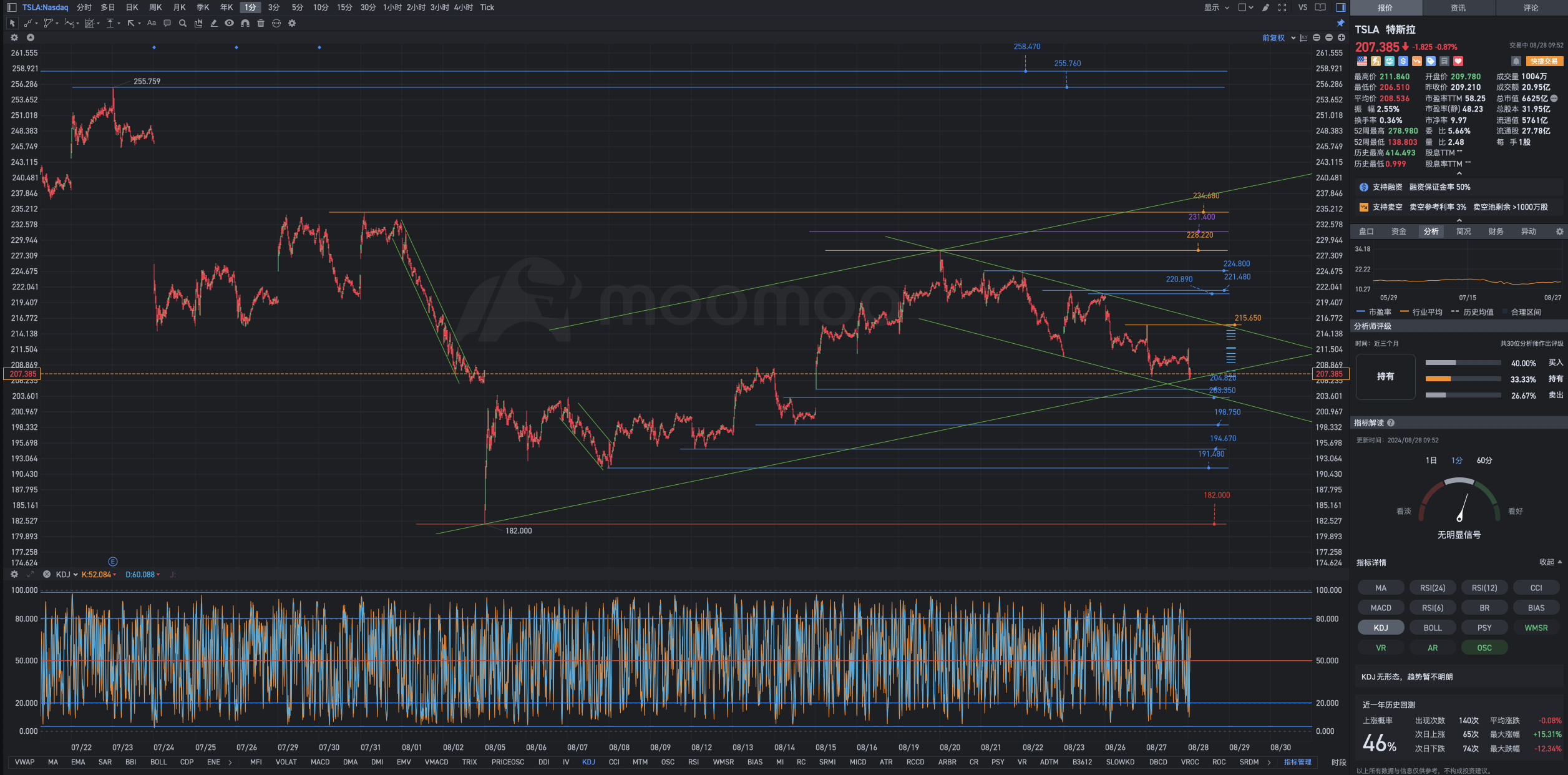The width and height of the screenshot is (1568, 775).
Task: Toggle the right sidebar panel
Action: tap(1340, 7)
